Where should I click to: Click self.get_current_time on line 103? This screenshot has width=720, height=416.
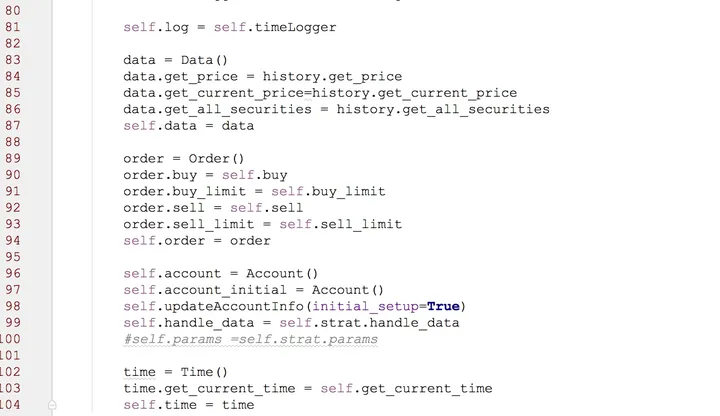tap(406, 389)
